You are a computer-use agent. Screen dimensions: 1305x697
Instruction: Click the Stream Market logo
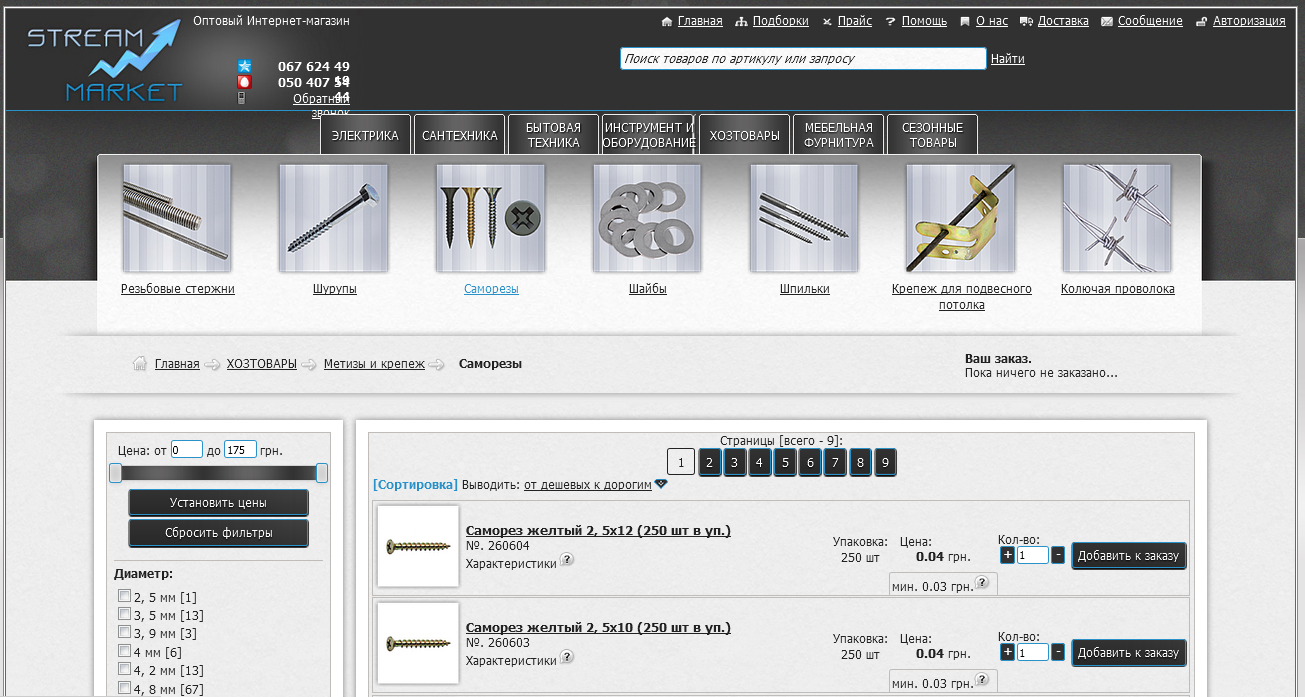pyautogui.click(x=104, y=63)
